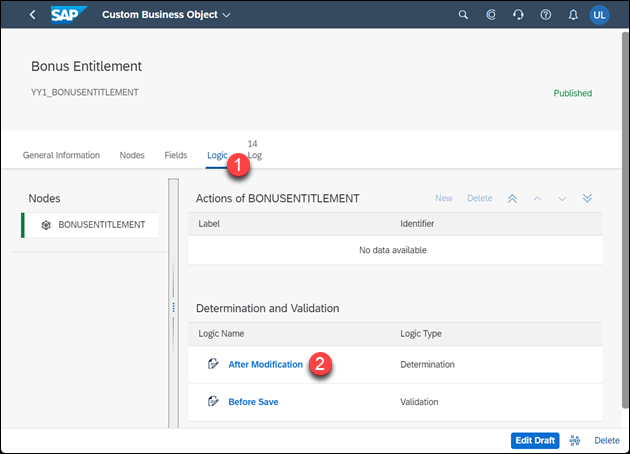Click the edit icon beside Before Save

point(213,401)
